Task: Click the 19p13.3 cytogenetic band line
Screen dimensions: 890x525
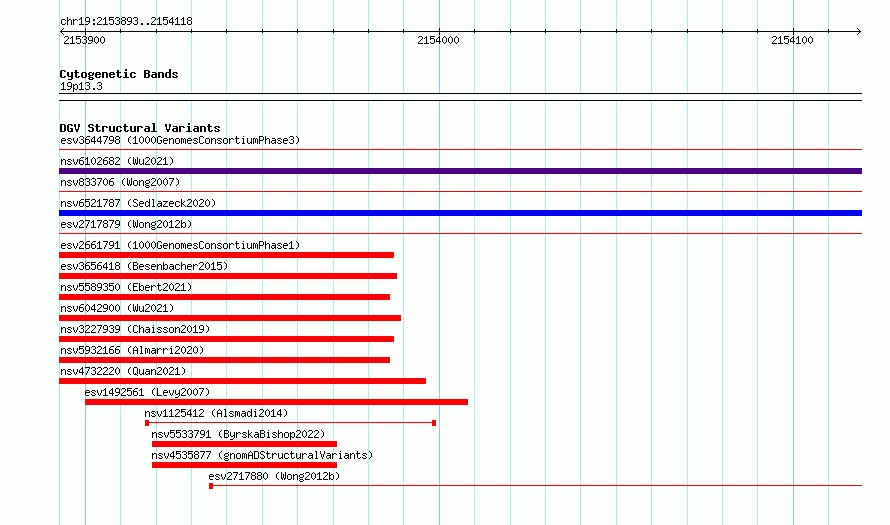Action: [x=460, y=97]
